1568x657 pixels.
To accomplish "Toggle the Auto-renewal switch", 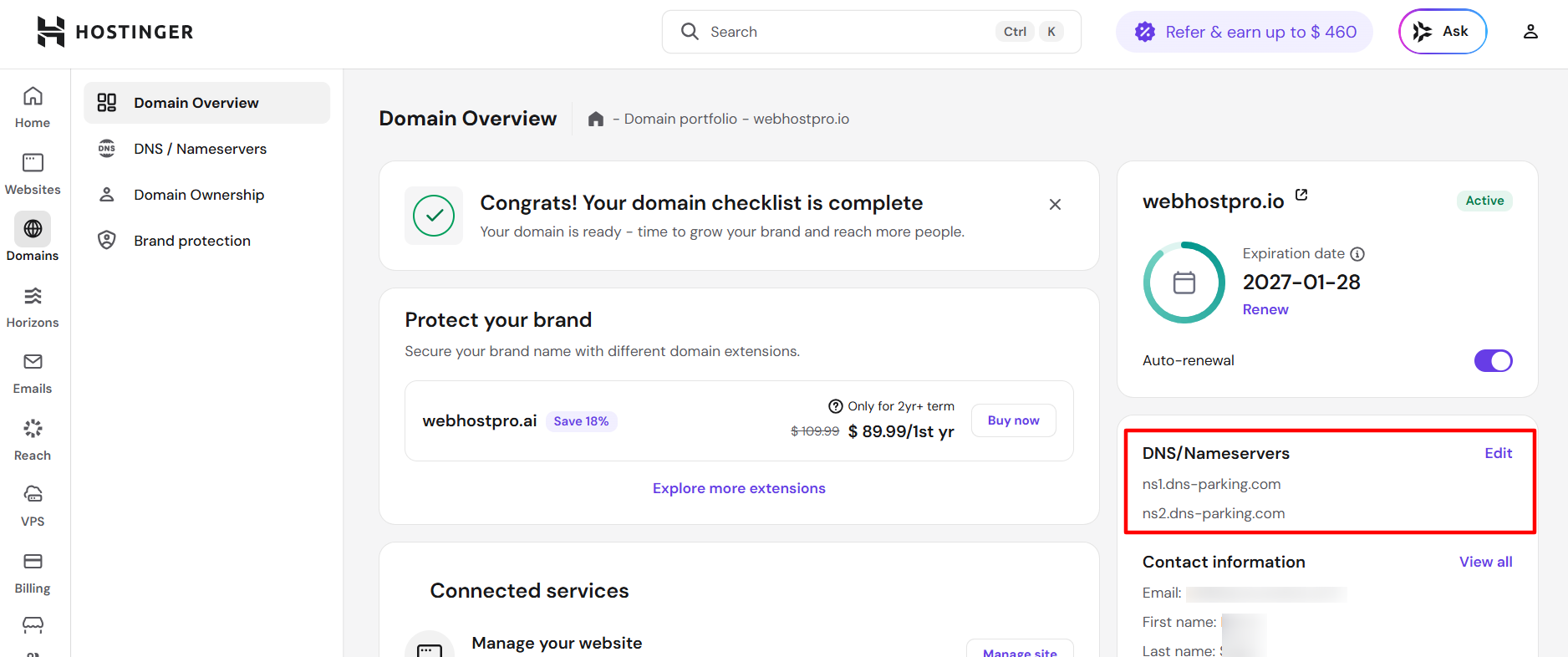I will pos(1493,360).
